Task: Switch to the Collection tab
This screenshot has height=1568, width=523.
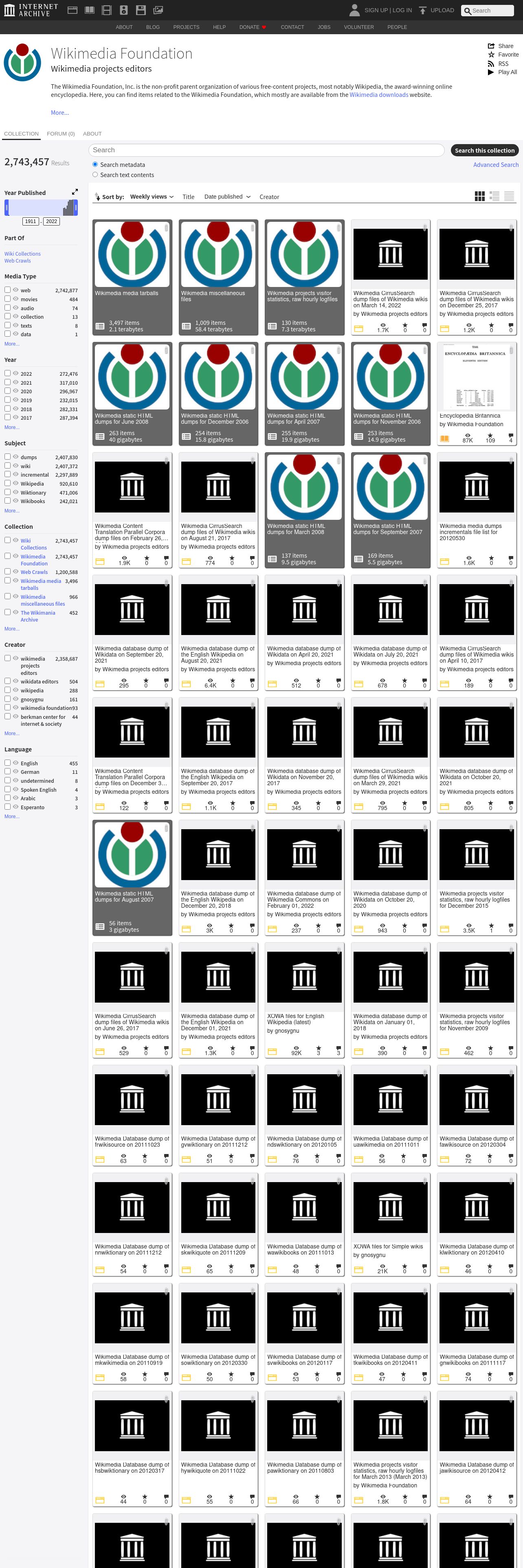Action: tap(21, 134)
